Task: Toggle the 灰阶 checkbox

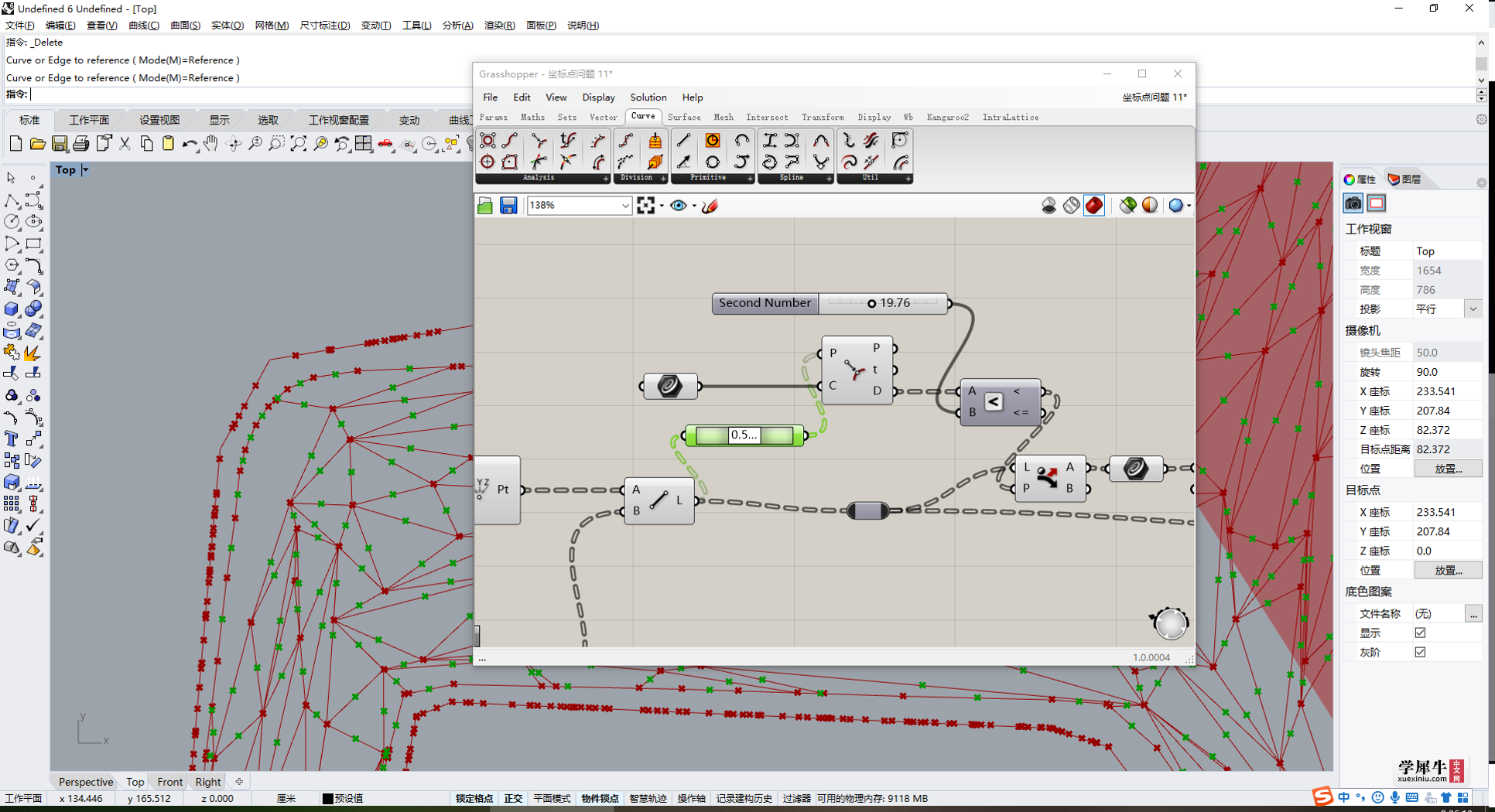Action: pyautogui.click(x=1420, y=652)
